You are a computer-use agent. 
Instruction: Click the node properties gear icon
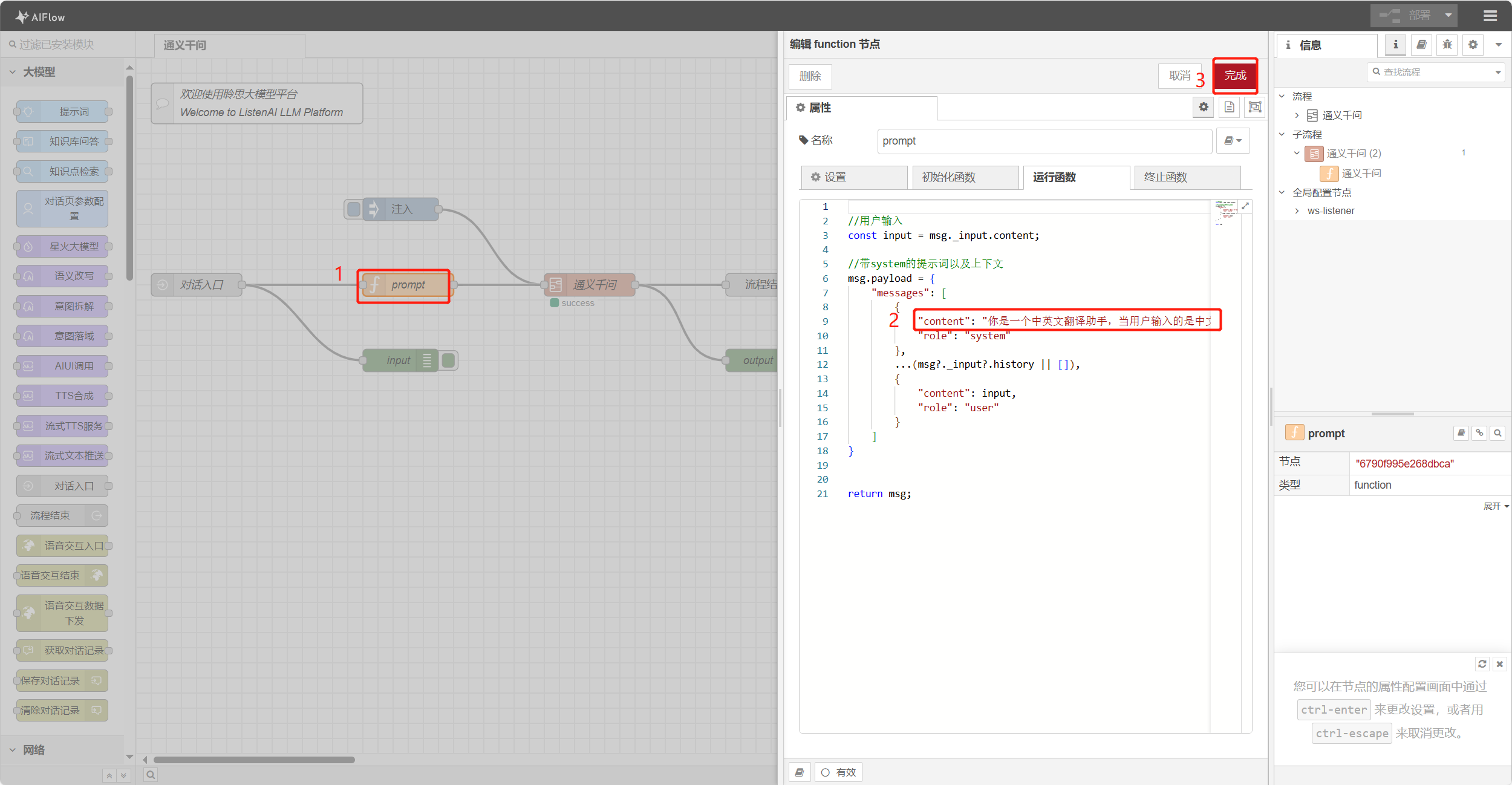[1204, 107]
